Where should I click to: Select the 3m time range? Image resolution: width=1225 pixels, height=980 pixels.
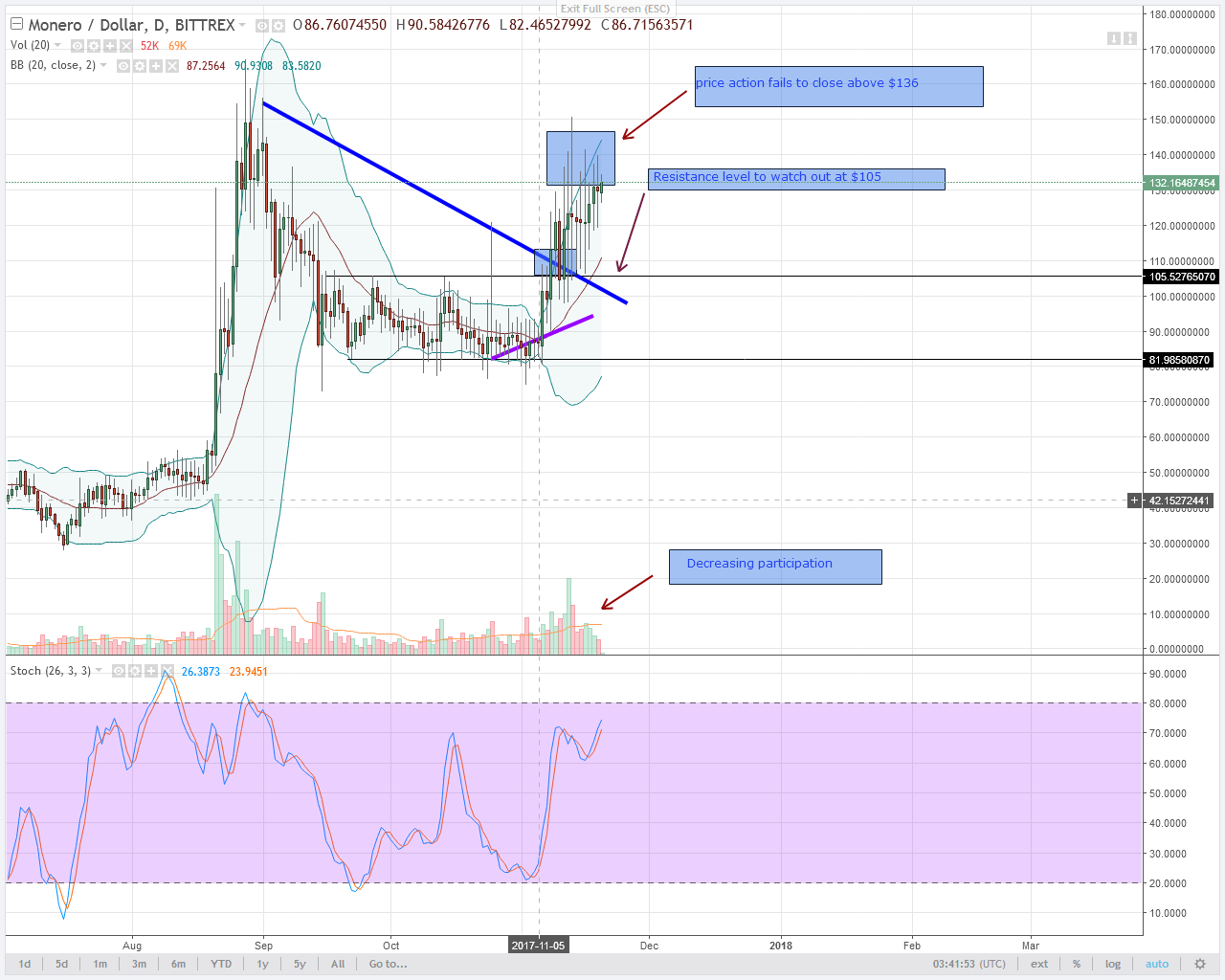(139, 964)
